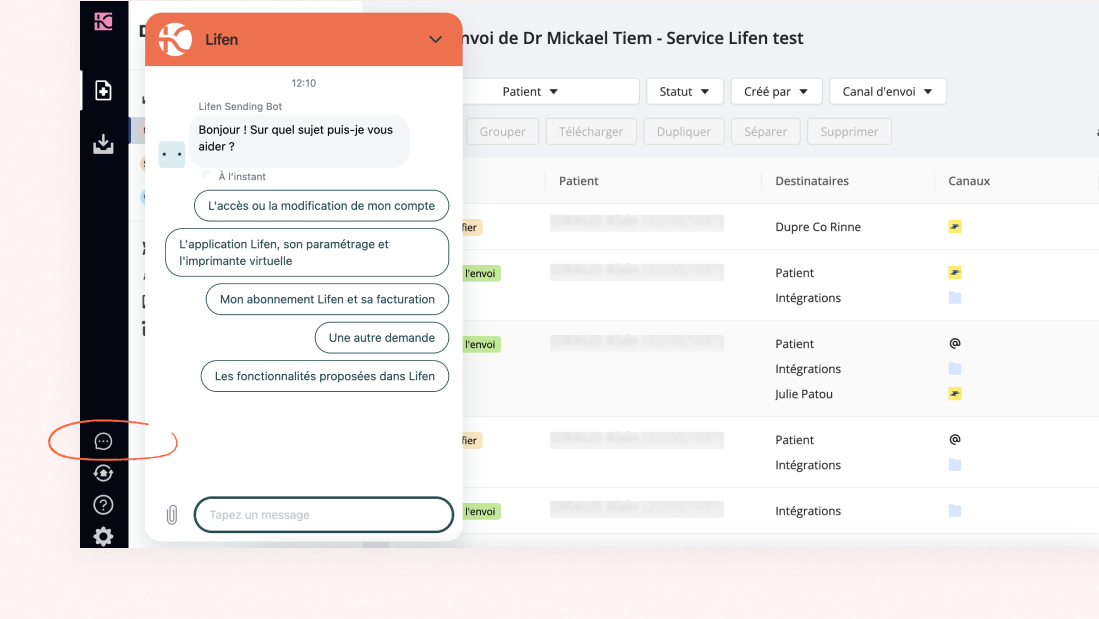Click the 12:10 chat timestamp
The width and height of the screenshot is (1099, 619).
point(303,83)
